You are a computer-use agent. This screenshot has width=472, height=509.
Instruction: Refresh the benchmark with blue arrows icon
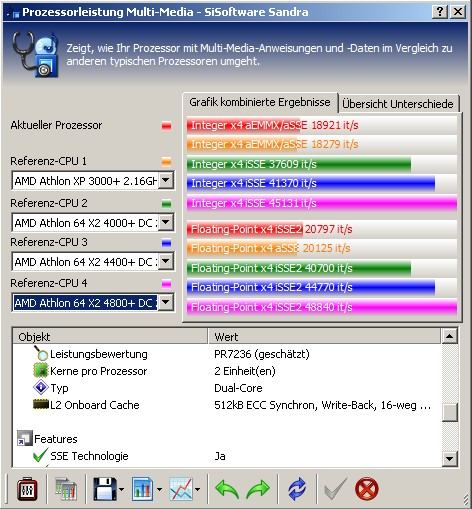(x=297, y=489)
